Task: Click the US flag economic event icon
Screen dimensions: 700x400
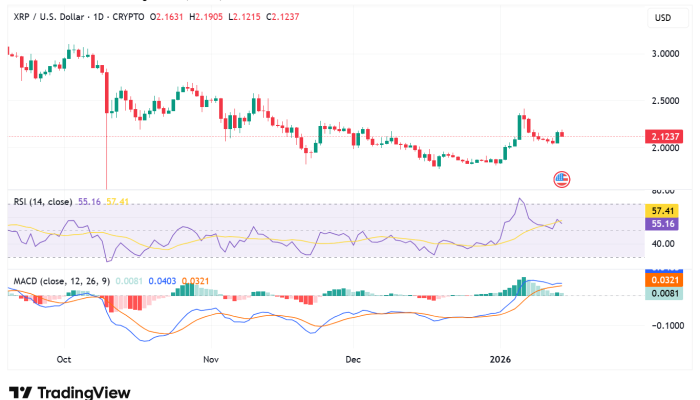Action: 561,179
